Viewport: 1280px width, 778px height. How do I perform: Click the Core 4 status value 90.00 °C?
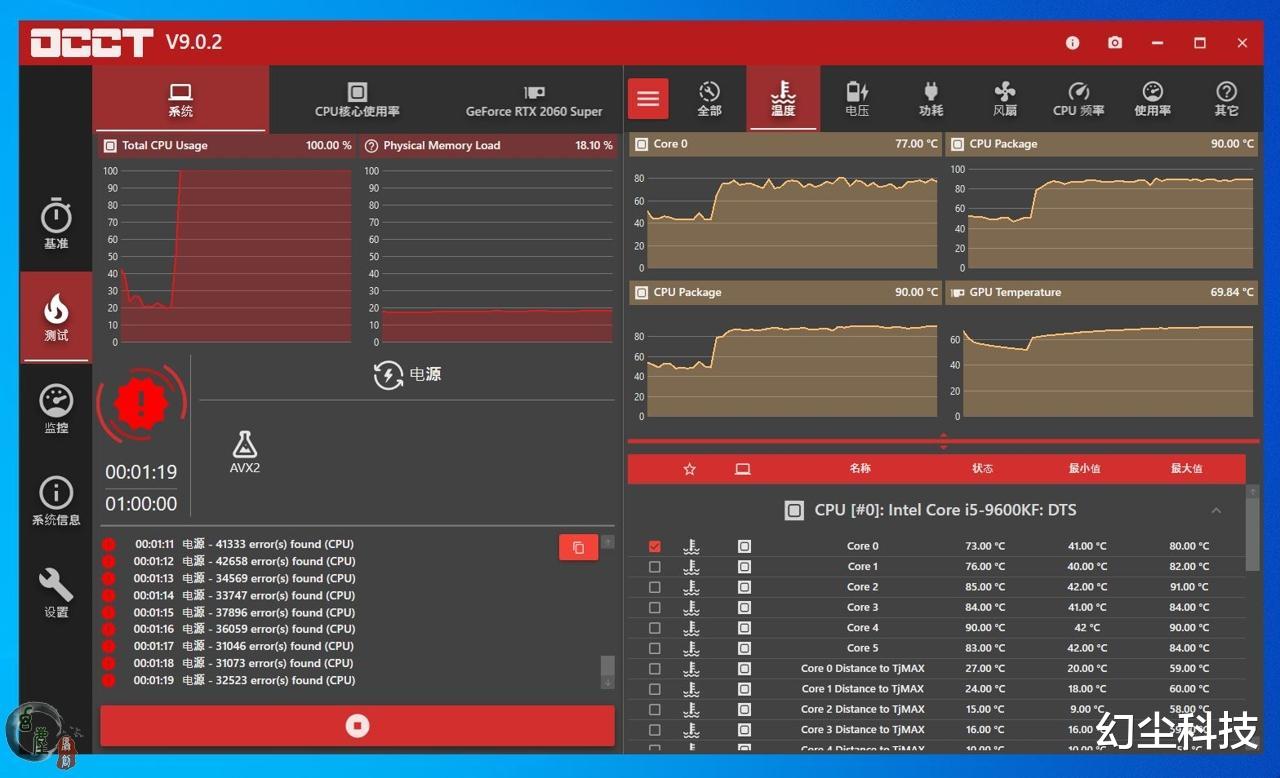[984, 628]
